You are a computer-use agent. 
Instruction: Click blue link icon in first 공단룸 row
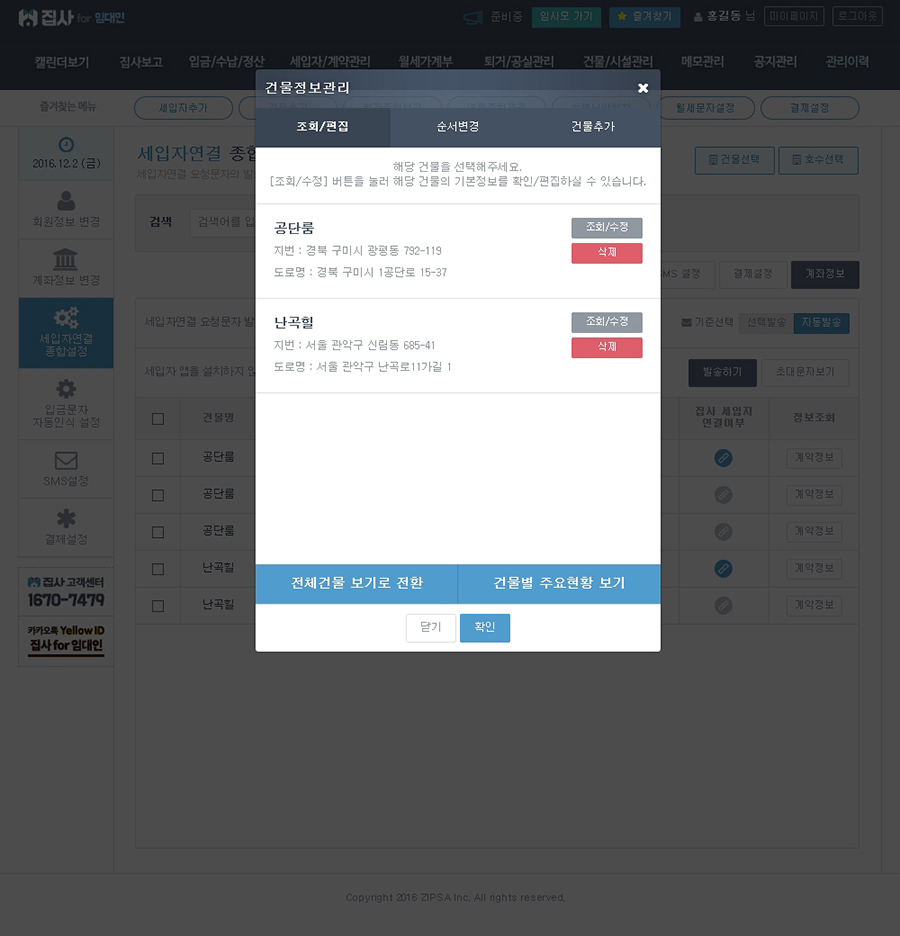[723, 458]
